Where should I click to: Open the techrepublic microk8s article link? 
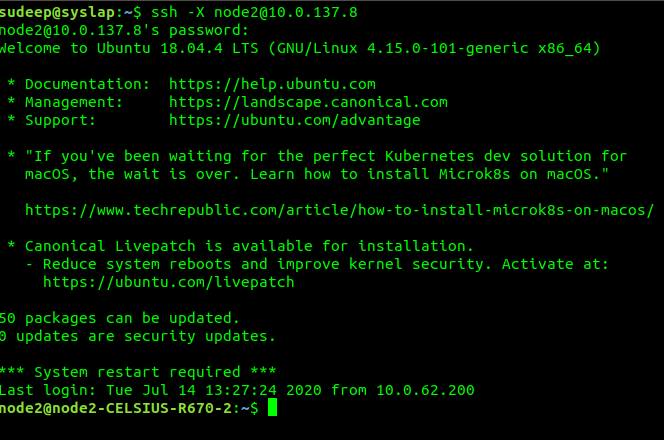(x=340, y=210)
